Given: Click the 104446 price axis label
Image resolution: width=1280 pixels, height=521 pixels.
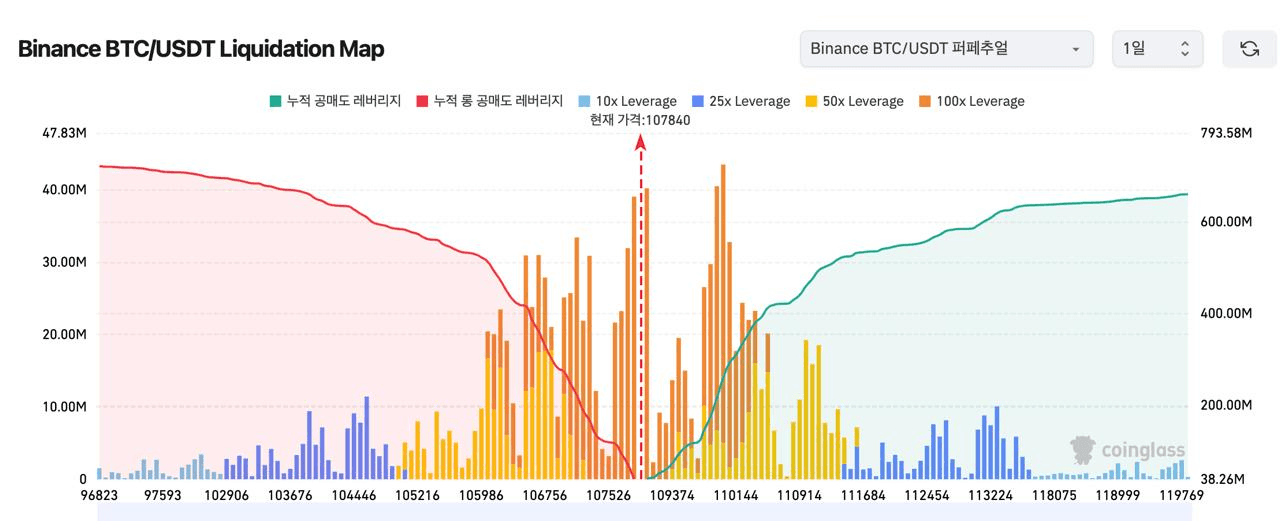Looking at the screenshot, I should point(353,495).
